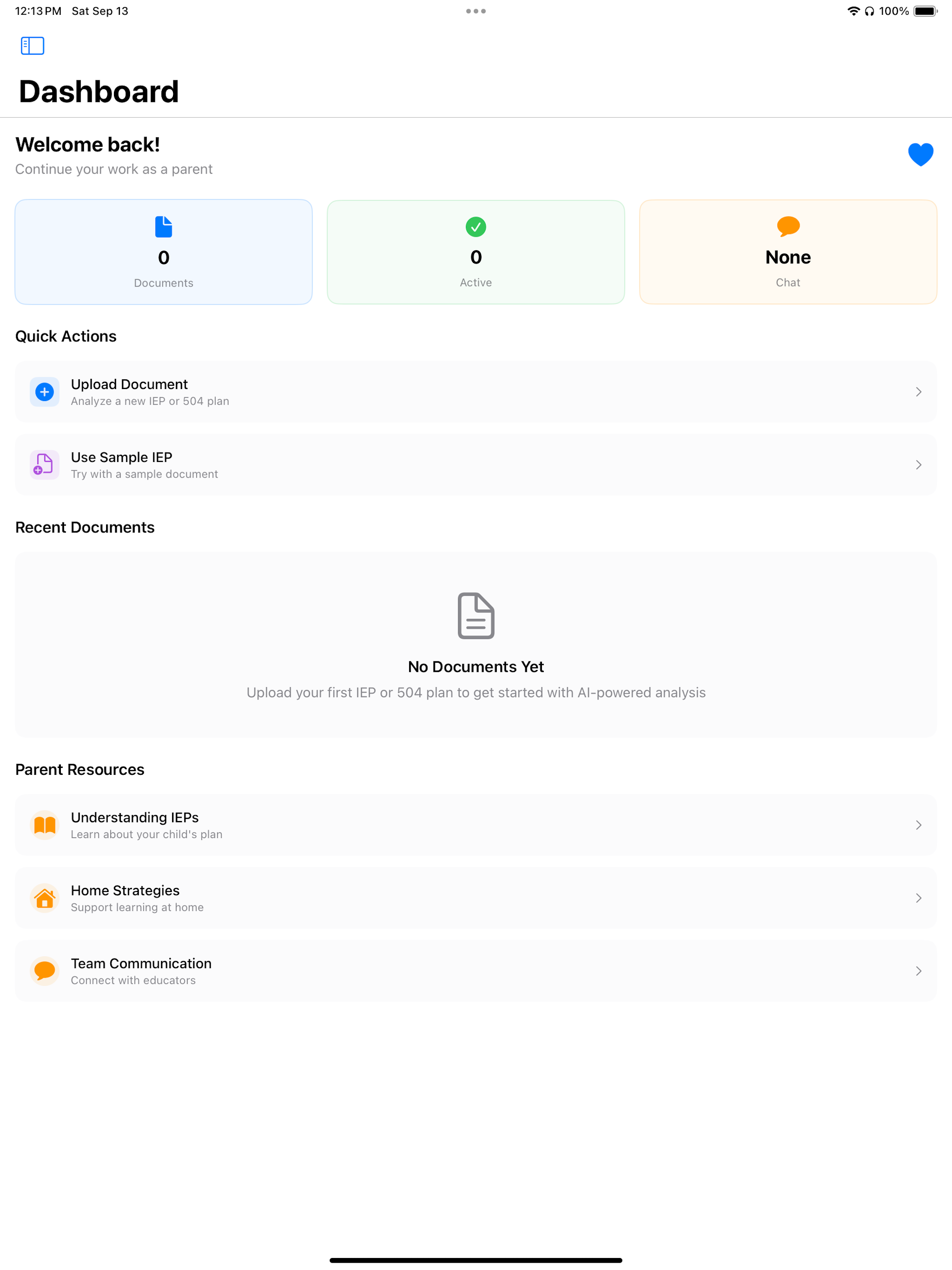The image size is (952, 1270).
Task: Tap the 'No Documents Yet' message
Action: 476,666
